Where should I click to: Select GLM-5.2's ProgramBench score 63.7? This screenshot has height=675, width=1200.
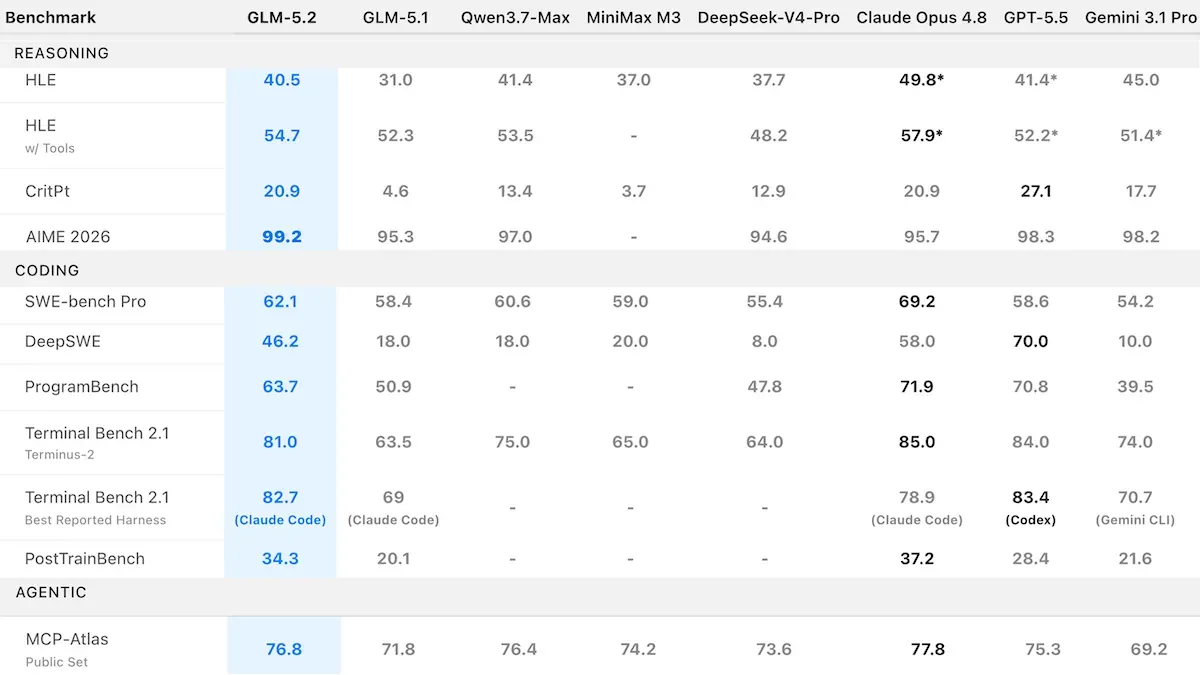280,387
